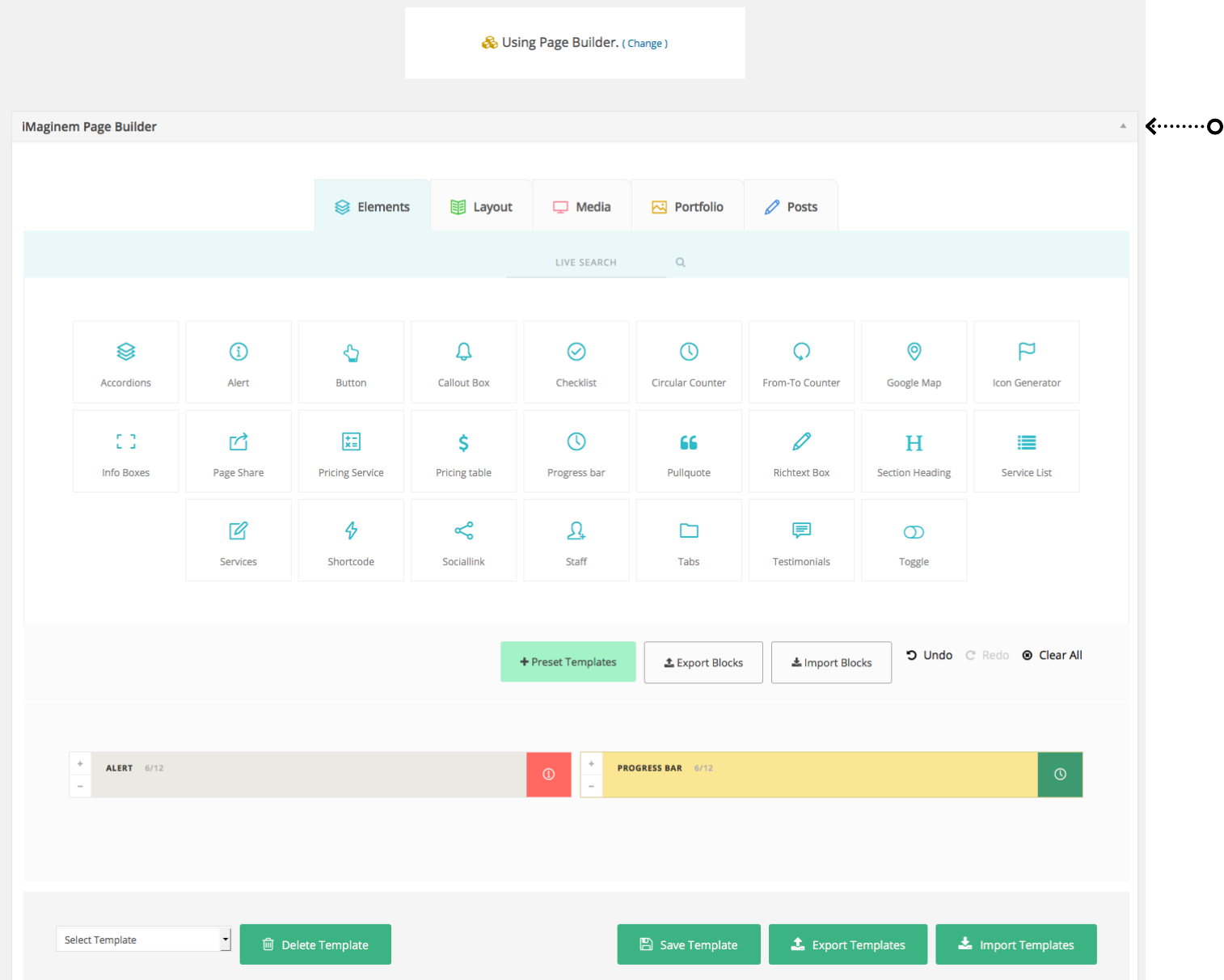Open the Select Template dropdown
Viewport: 1224px width, 980px height.
click(143, 940)
